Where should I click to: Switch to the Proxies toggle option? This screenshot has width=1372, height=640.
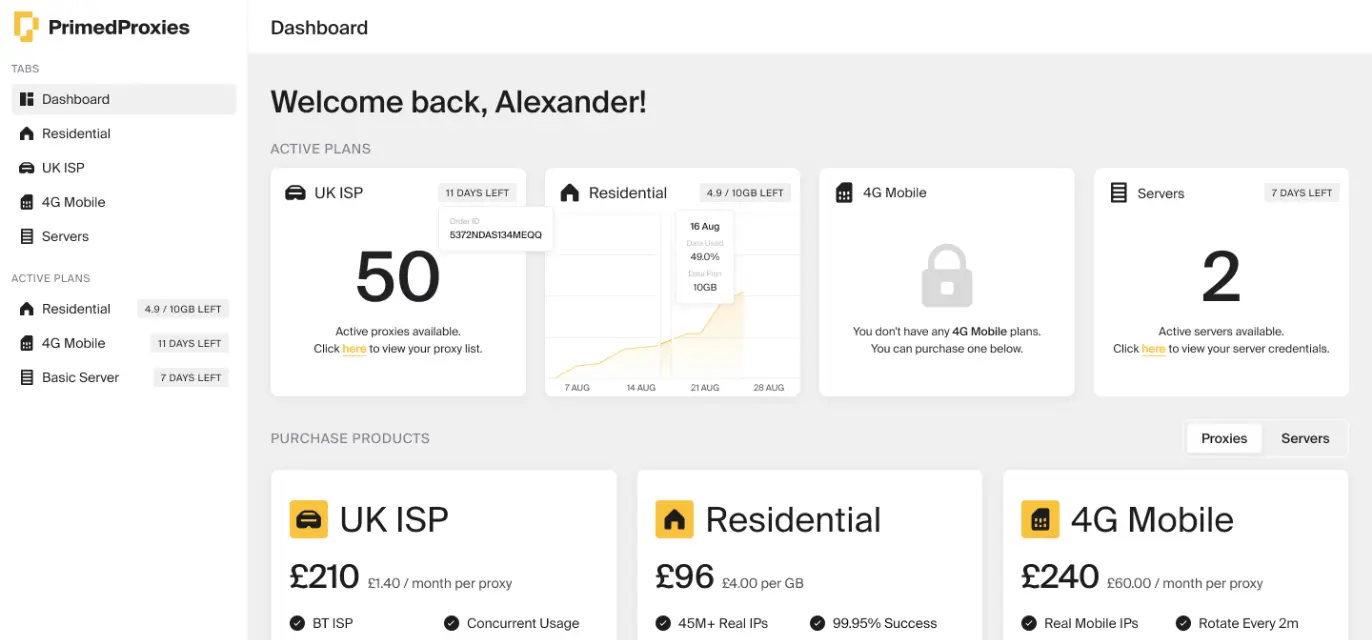1224,438
